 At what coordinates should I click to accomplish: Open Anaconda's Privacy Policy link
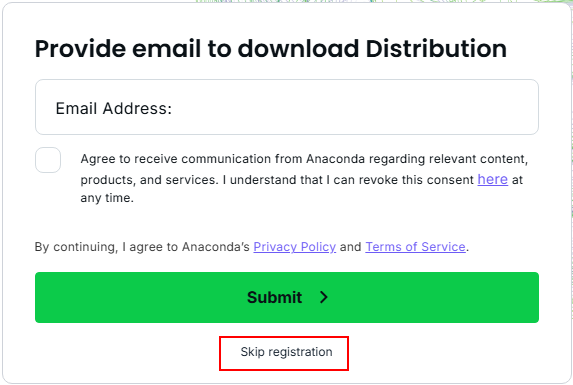295,247
